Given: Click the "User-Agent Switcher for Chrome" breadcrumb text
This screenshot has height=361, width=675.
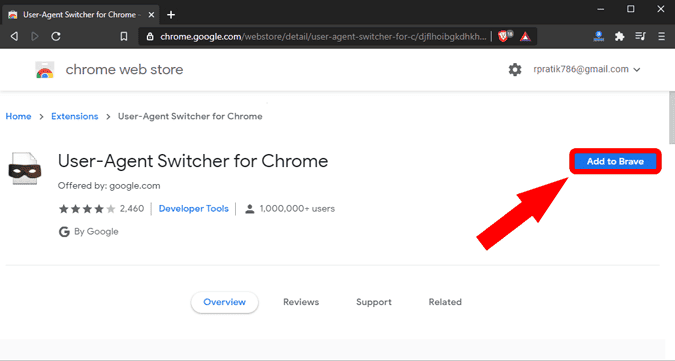Looking at the screenshot, I should coord(190,117).
